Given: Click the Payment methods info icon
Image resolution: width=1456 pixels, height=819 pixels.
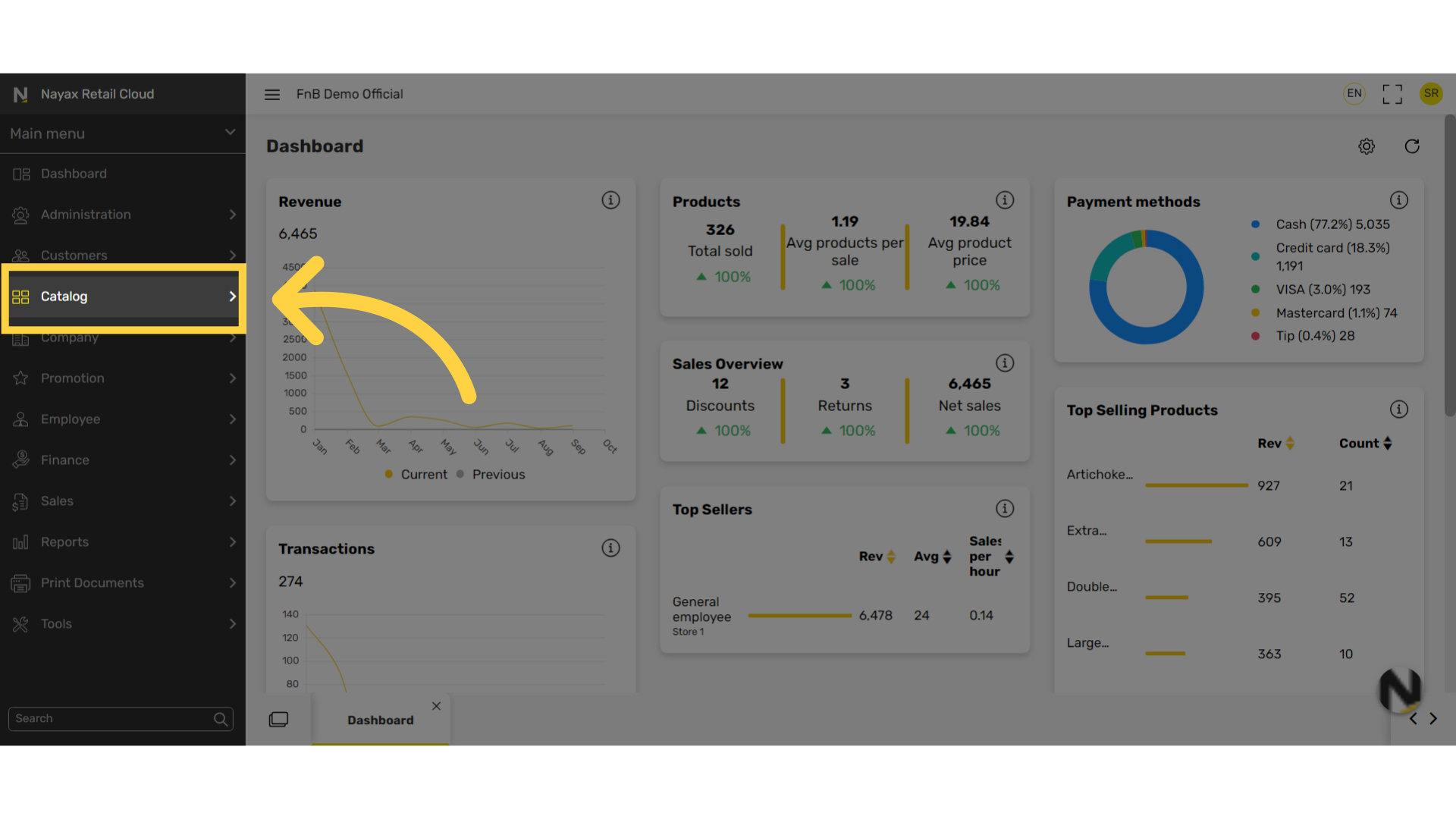Looking at the screenshot, I should 1399,200.
